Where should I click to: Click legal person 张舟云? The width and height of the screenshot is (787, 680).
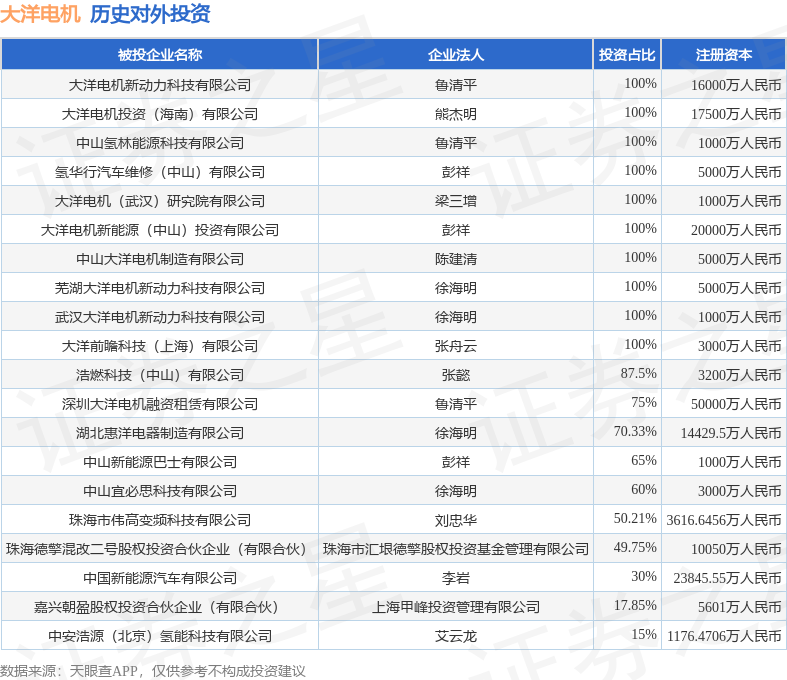pyautogui.click(x=456, y=346)
